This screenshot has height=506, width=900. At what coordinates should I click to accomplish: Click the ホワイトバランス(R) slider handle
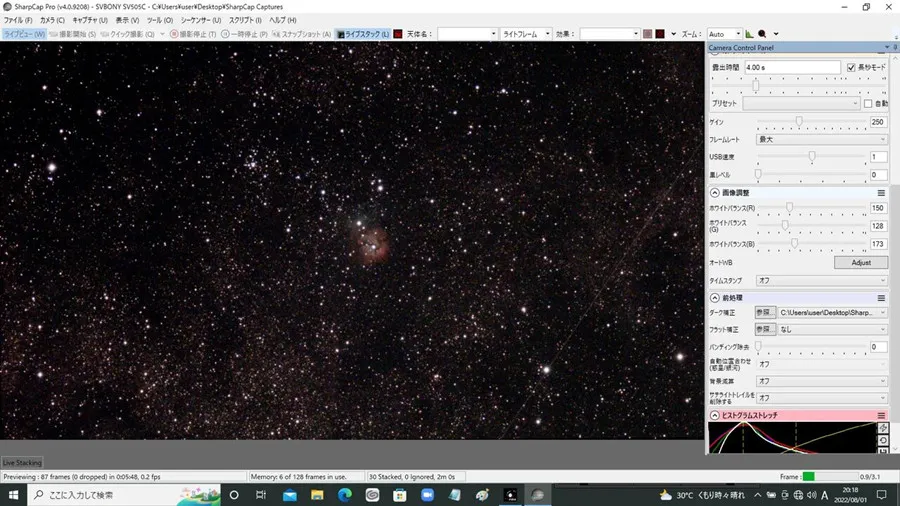[789, 207]
